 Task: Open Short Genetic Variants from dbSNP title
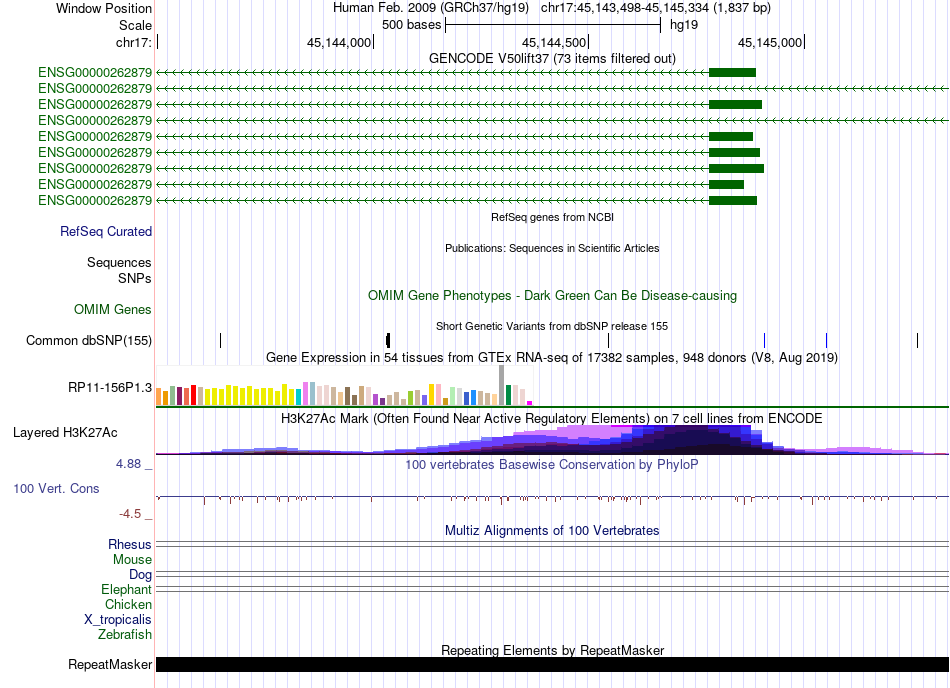(x=552, y=326)
